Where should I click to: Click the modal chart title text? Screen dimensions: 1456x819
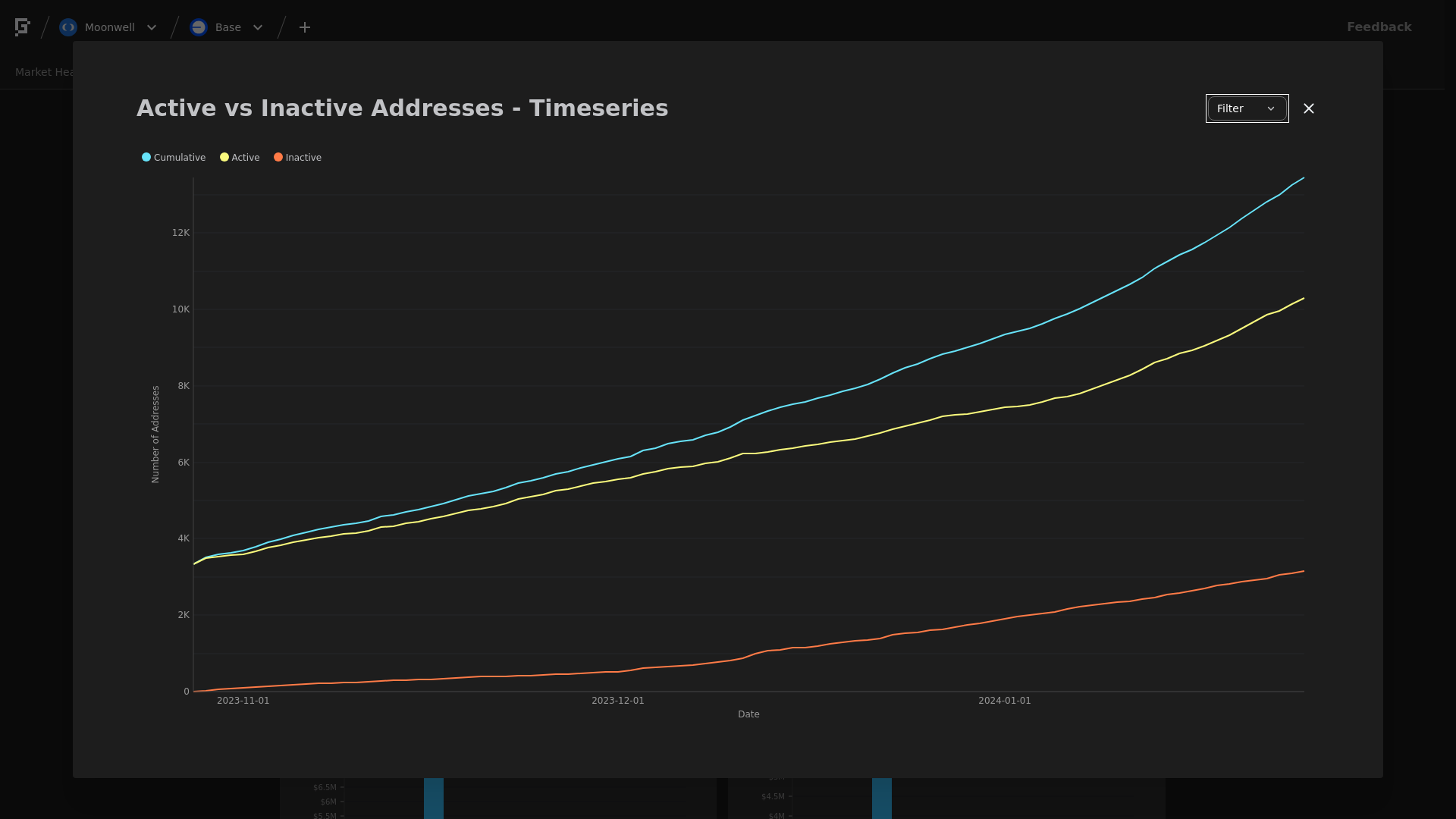tap(402, 108)
